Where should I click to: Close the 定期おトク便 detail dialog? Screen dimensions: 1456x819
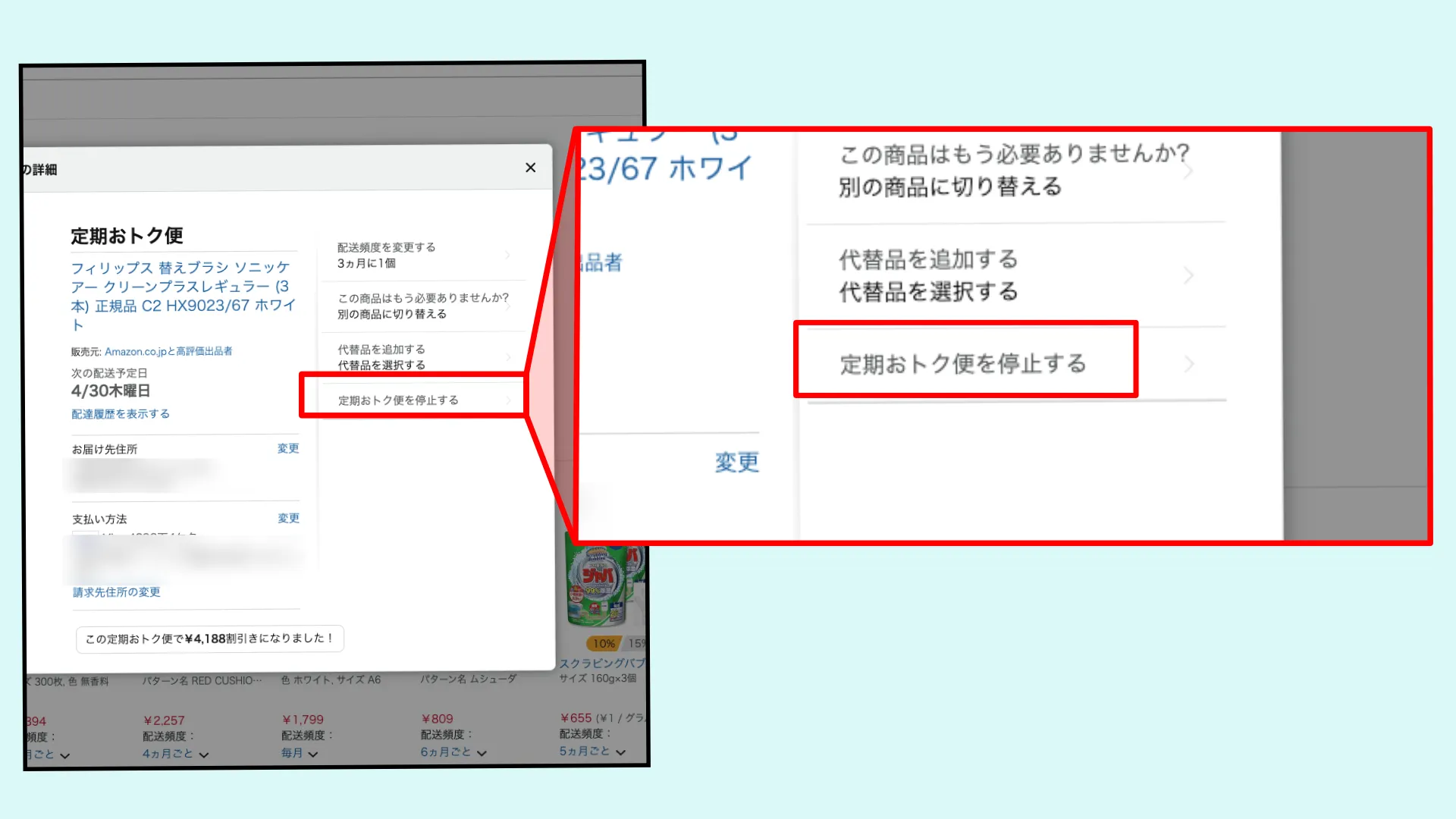coord(530,167)
